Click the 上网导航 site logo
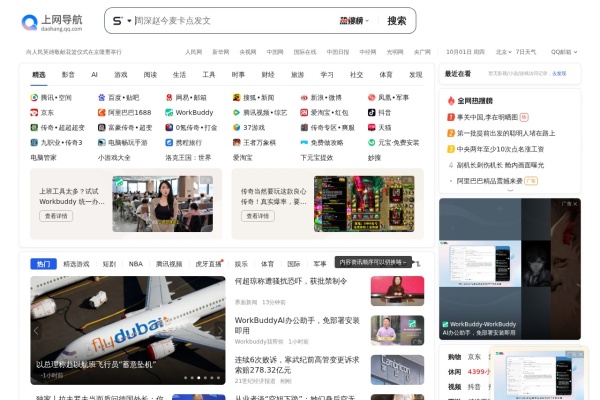 pos(52,23)
